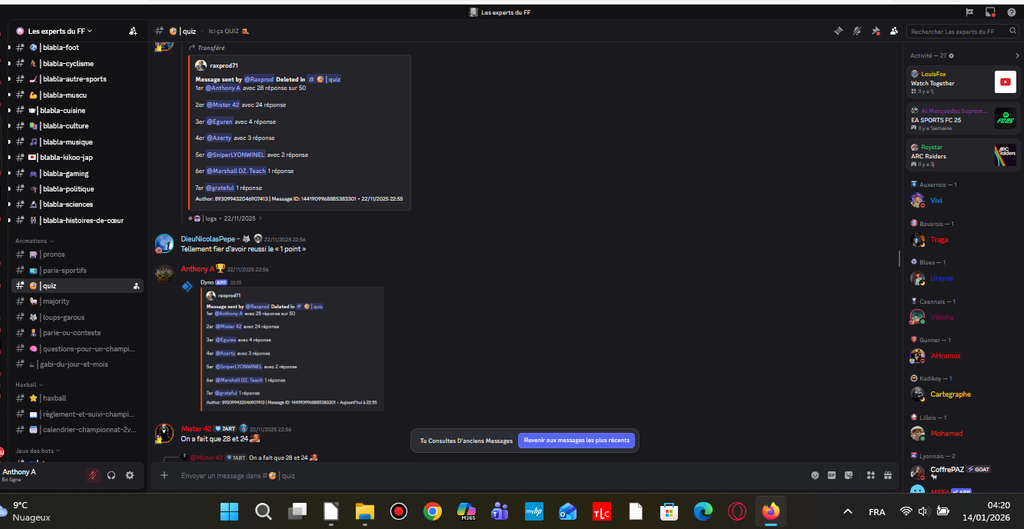
Task: Click @Anthony A mention in top embed
Action: 224,88
